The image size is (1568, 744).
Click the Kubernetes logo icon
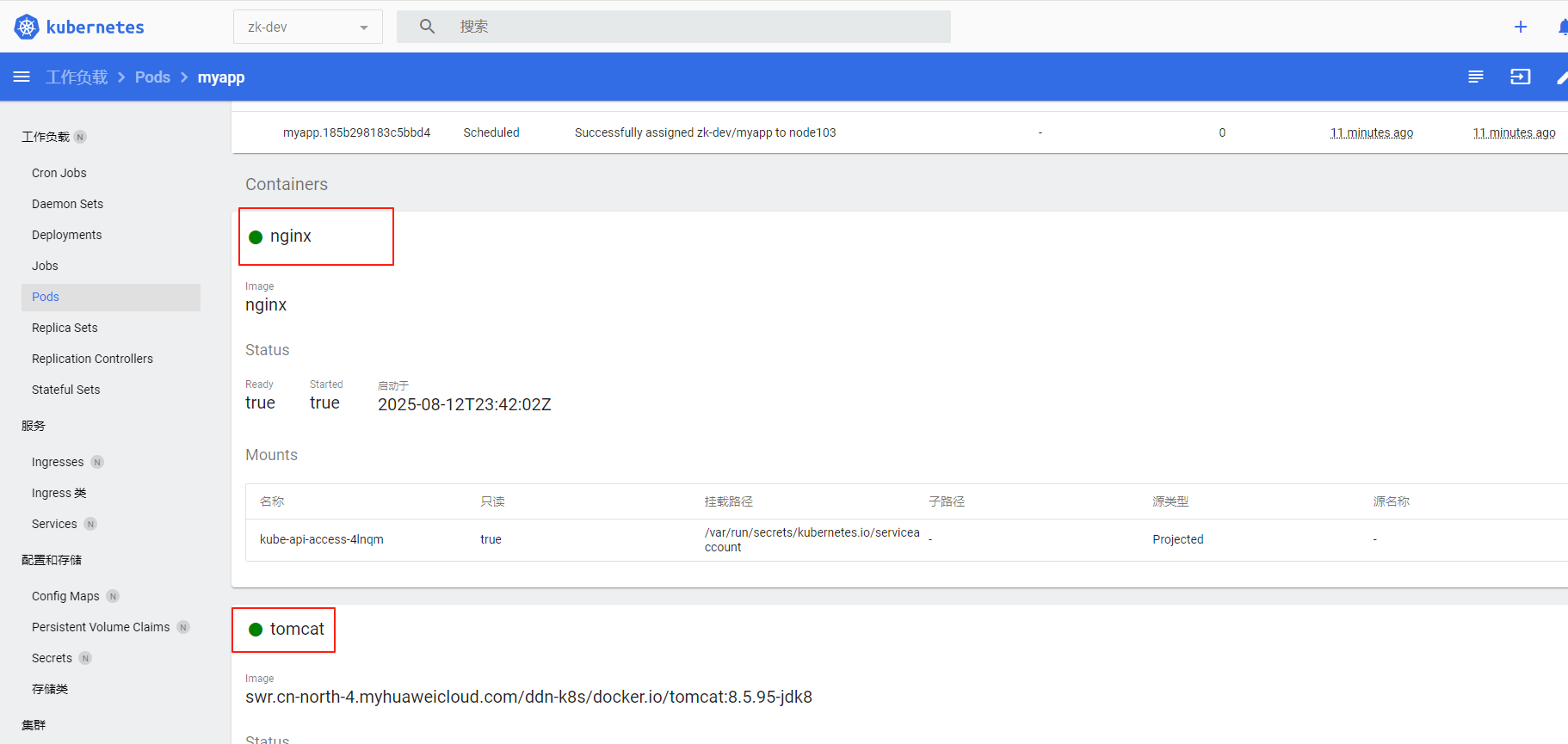point(27,27)
